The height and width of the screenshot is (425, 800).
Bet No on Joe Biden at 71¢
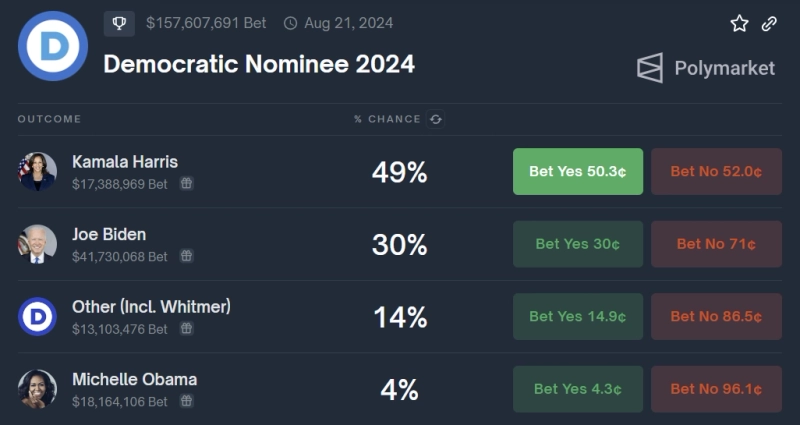(x=716, y=244)
